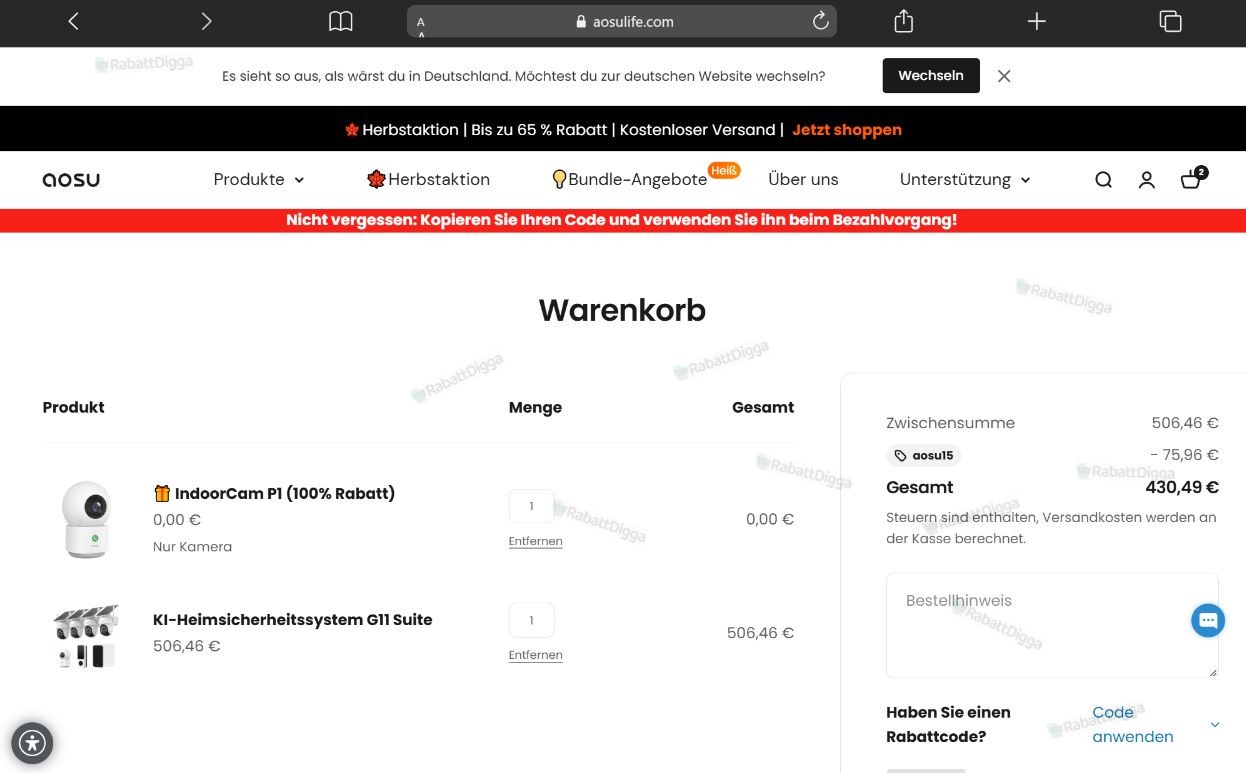Screen dimensions: 1246x773
Task: Go back with Safari's back arrow
Action: [x=73, y=21]
